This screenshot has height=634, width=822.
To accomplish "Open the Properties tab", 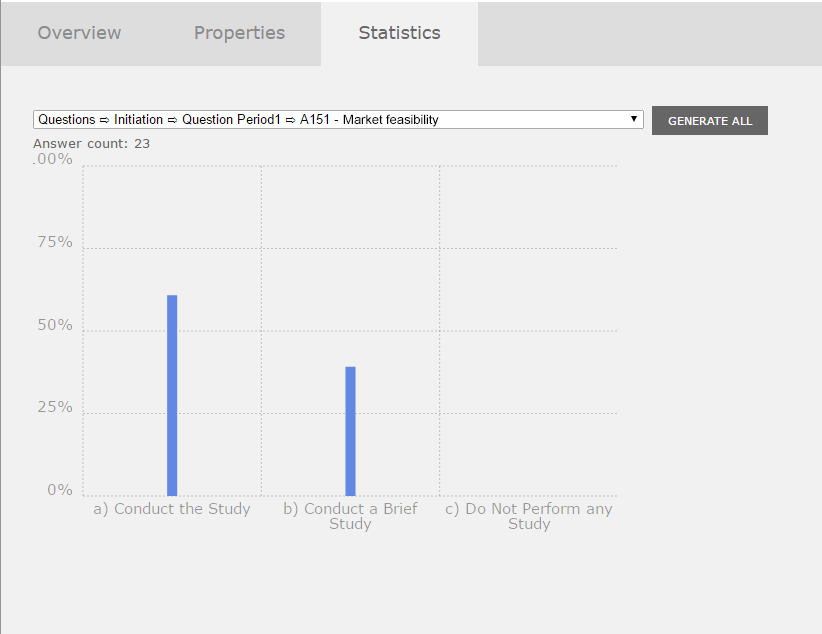I will [239, 33].
